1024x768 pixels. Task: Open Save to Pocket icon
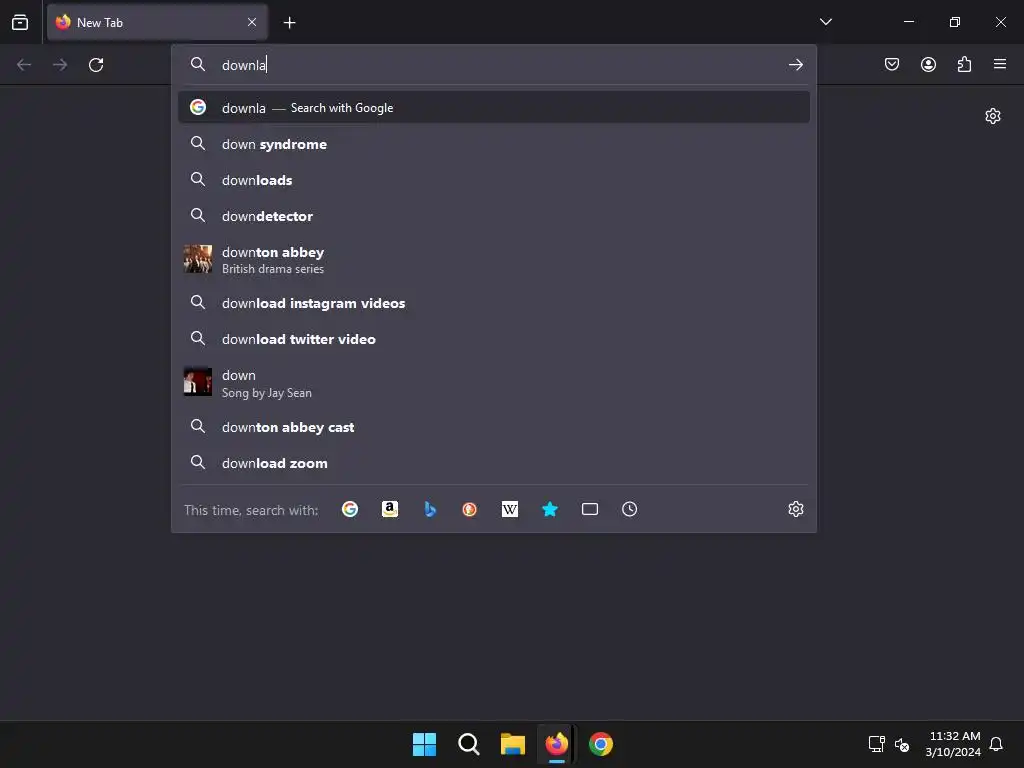click(x=891, y=64)
